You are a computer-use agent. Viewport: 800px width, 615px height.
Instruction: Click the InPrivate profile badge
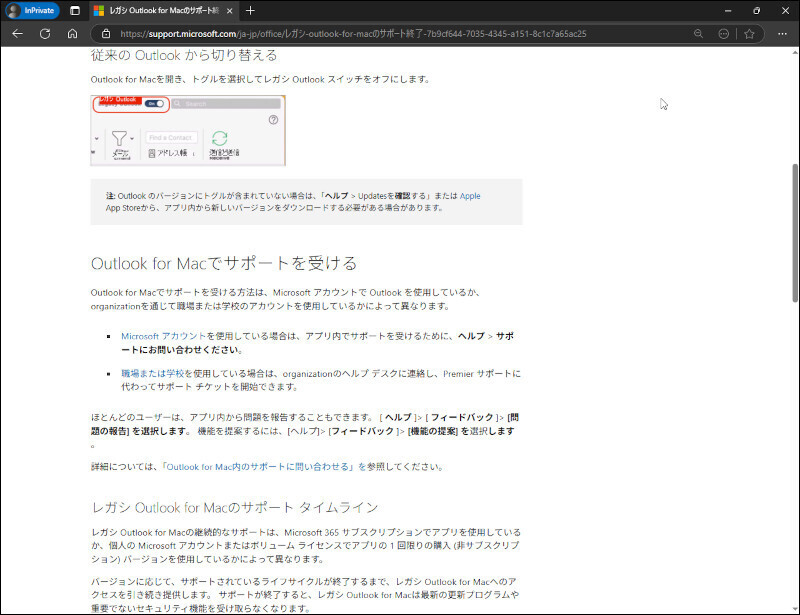pyautogui.click(x=33, y=10)
